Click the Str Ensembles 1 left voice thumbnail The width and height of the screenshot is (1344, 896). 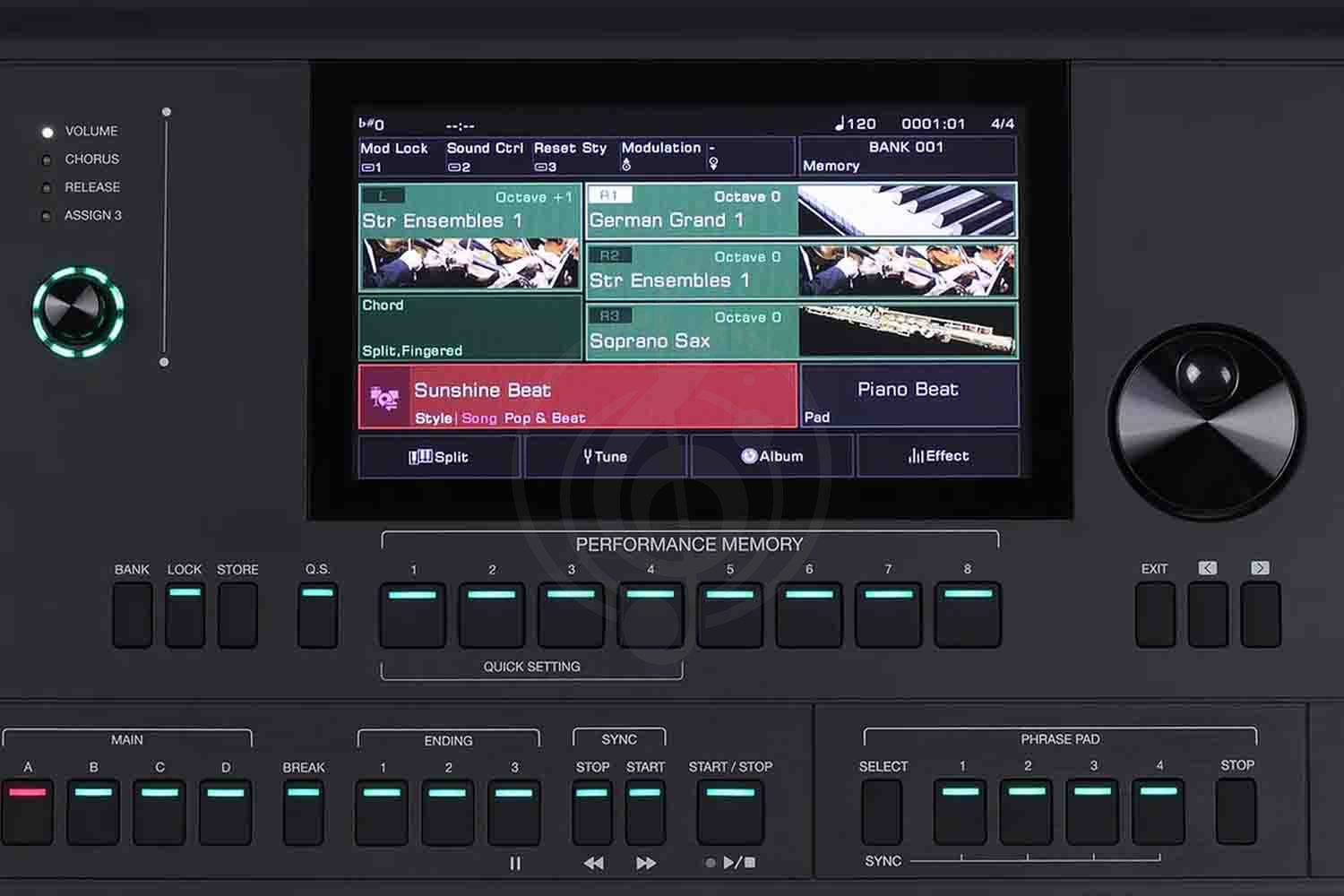[x=470, y=263]
